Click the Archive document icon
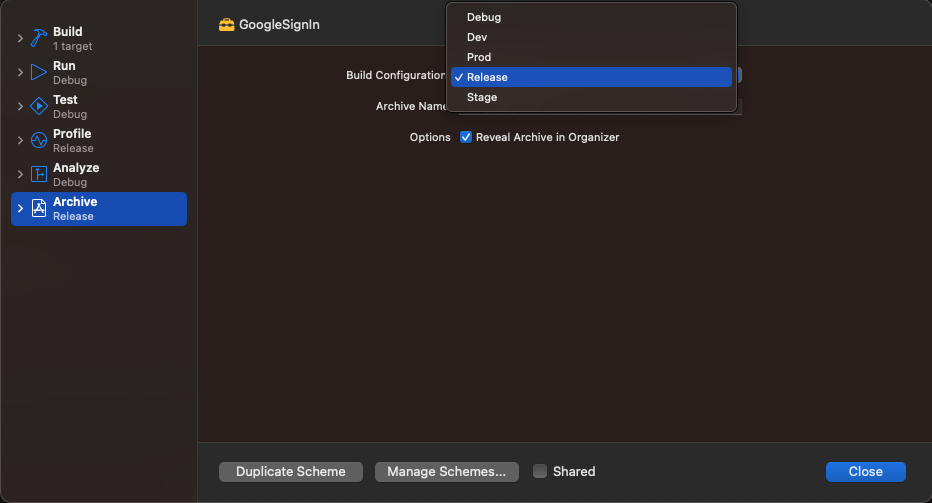The height and width of the screenshot is (503, 932). (x=39, y=208)
